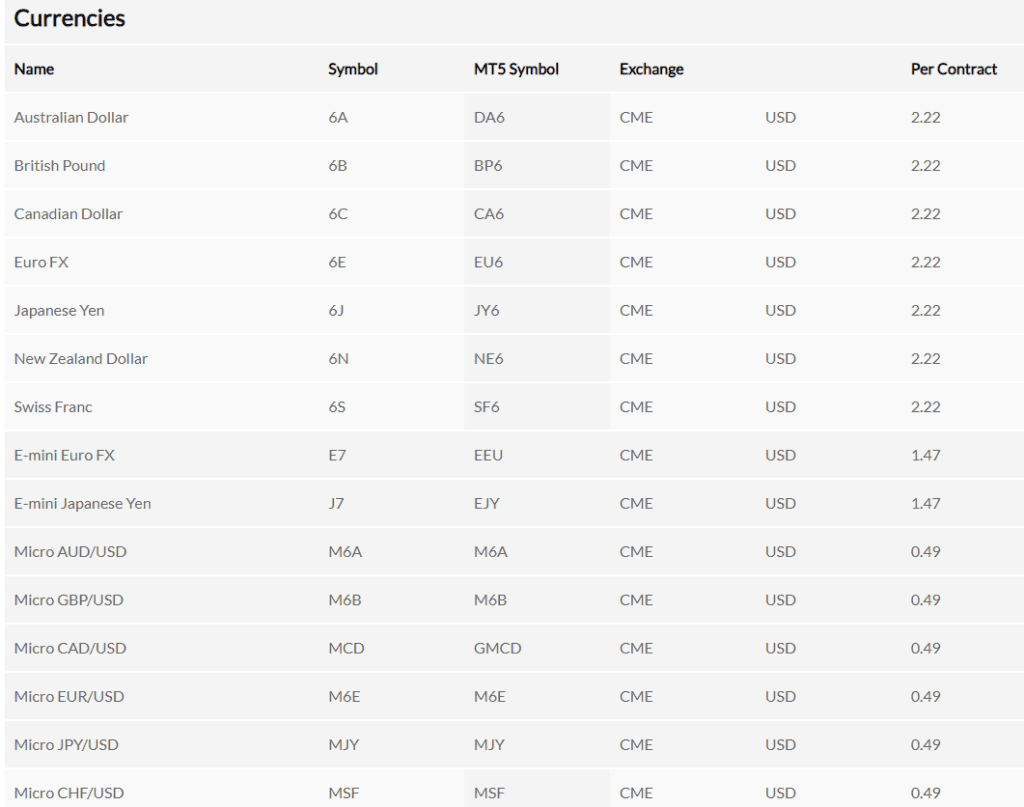The width and height of the screenshot is (1024, 807).
Task: Click New Zealand Dollar row name
Action: [81, 358]
